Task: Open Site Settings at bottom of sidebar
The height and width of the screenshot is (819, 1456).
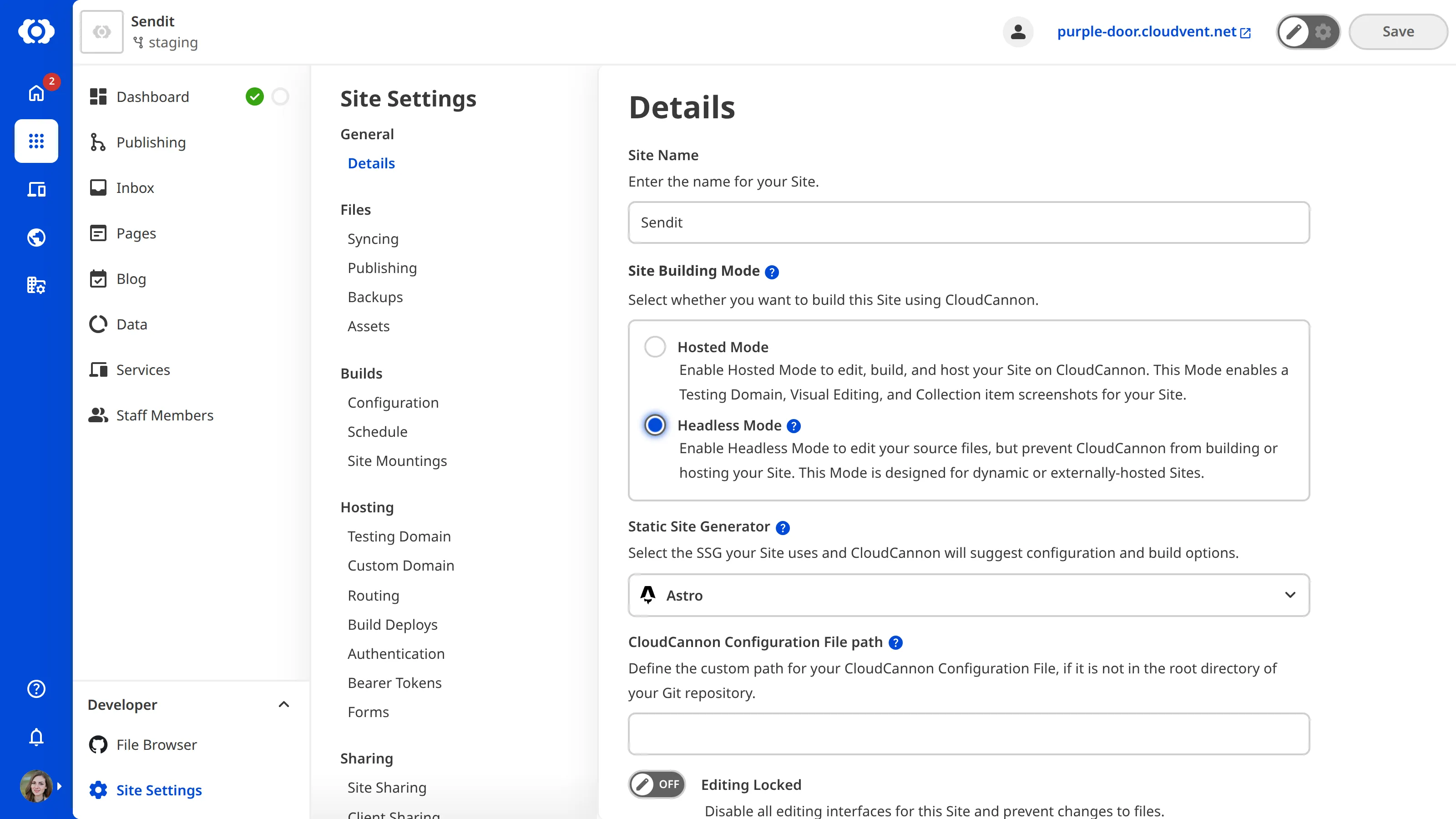Action: point(159,790)
